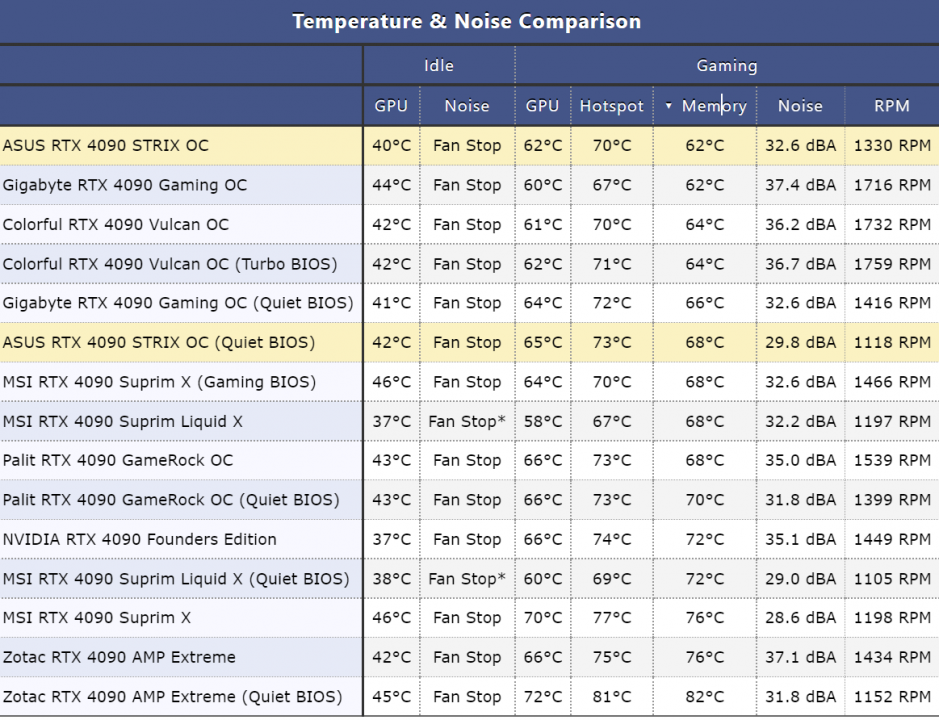This screenshot has height=720, width=939.
Task: Click the sort arrow beside Memory header
Action: (668, 107)
